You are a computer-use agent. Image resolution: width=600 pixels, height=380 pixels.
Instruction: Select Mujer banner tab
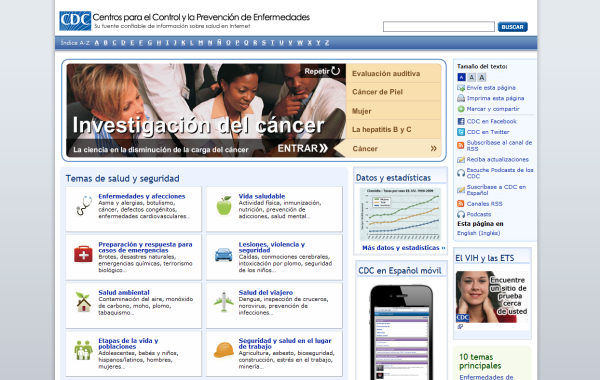[394, 111]
